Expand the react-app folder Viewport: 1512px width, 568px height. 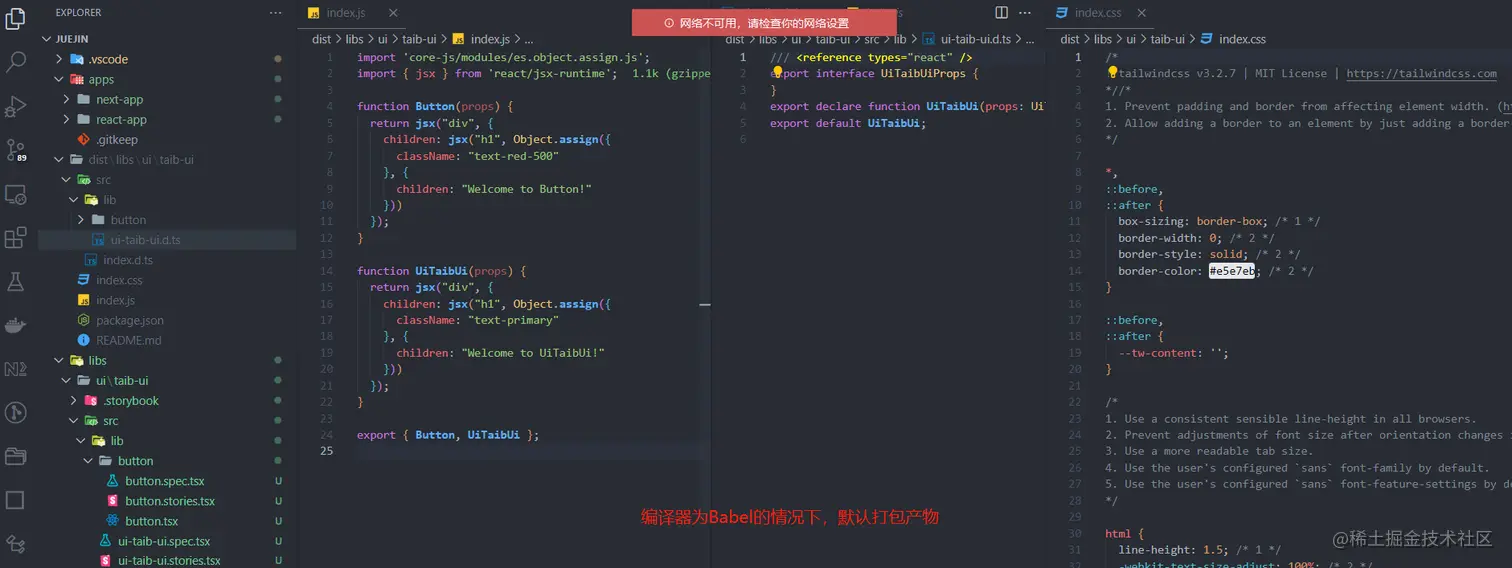tap(67, 119)
